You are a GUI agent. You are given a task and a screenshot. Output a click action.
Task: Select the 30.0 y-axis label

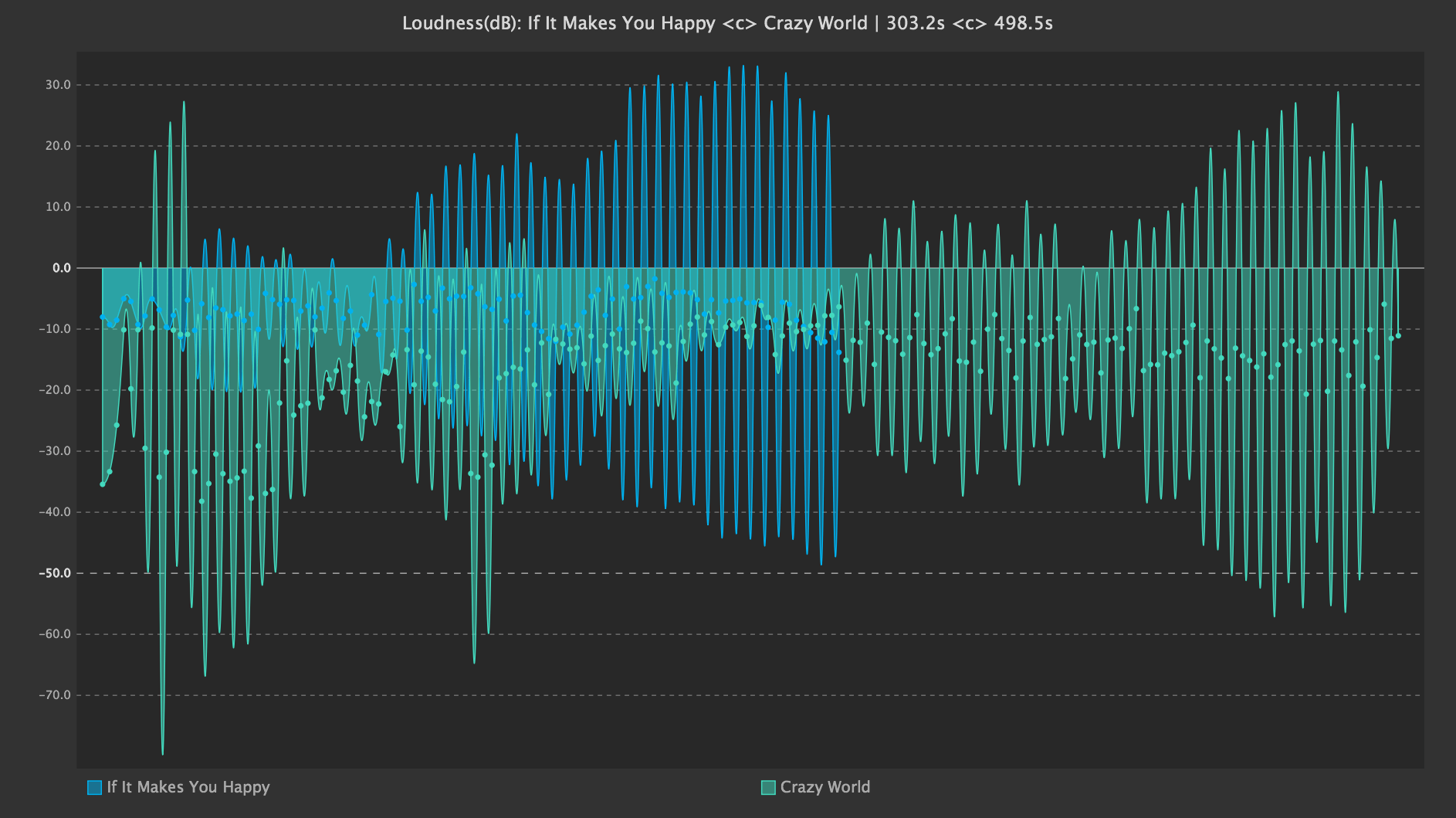(58, 85)
